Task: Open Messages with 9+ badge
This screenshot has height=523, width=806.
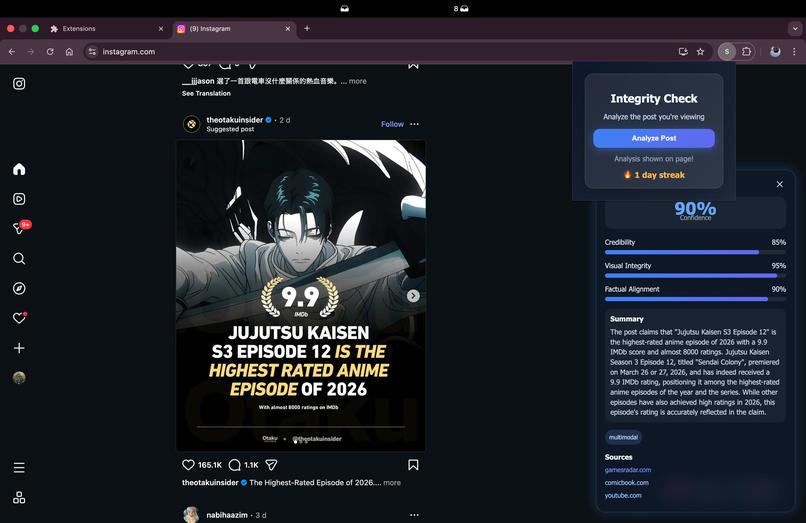Action: tap(21, 228)
